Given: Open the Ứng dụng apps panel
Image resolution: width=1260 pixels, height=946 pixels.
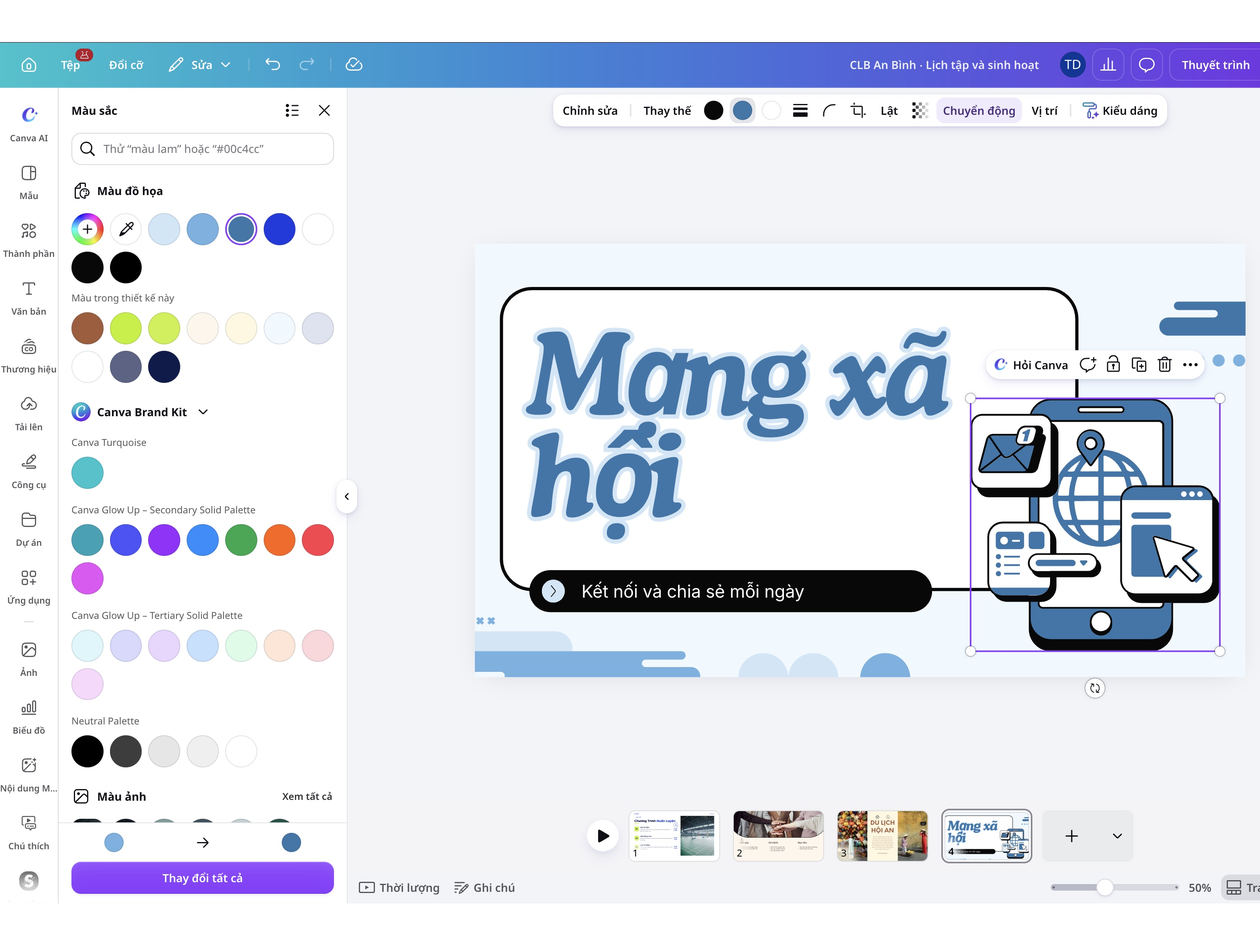Looking at the screenshot, I should coord(29,587).
